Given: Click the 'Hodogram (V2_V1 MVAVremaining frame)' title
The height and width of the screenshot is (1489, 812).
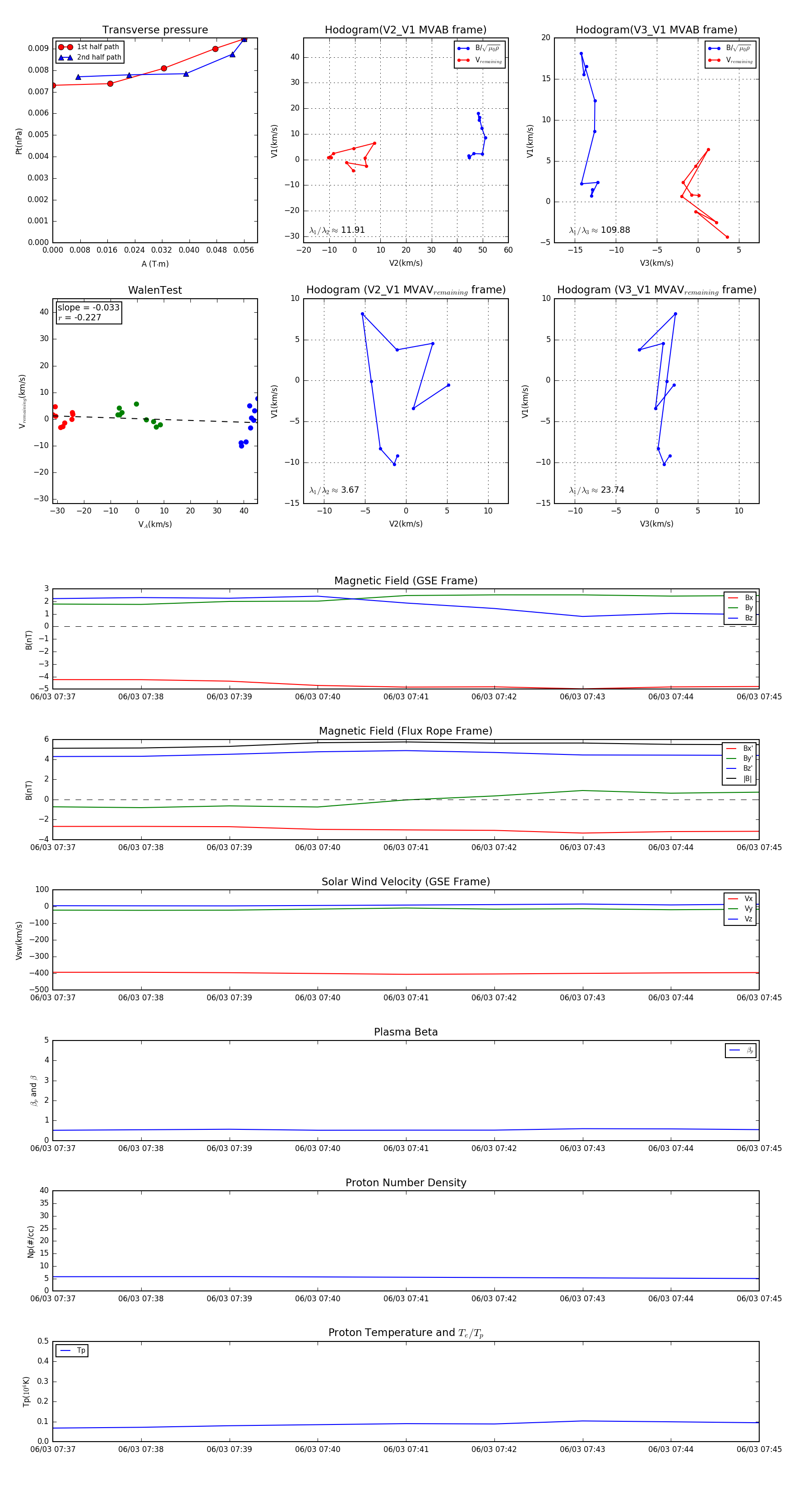Looking at the screenshot, I should [x=406, y=290].
